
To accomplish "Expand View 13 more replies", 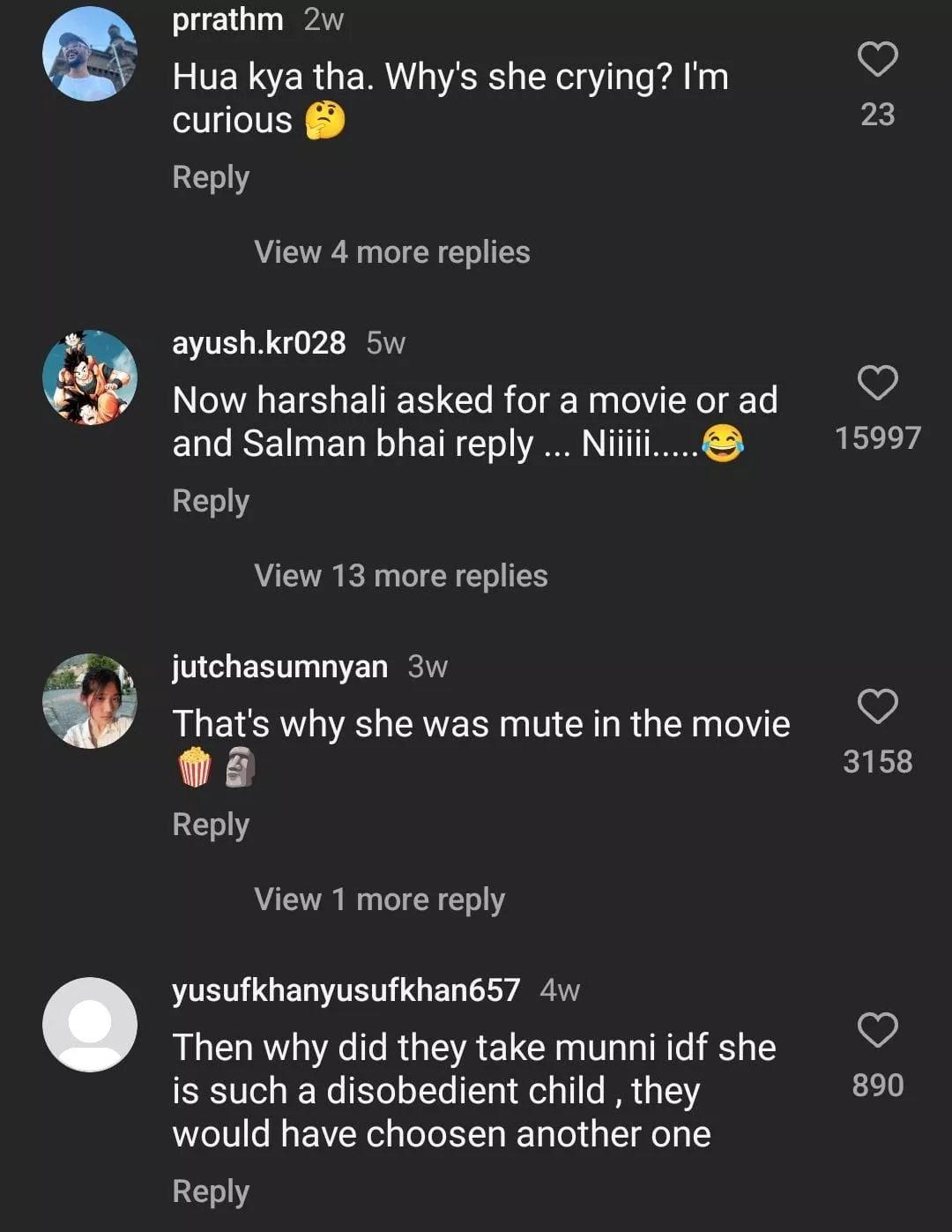I will click(x=401, y=576).
